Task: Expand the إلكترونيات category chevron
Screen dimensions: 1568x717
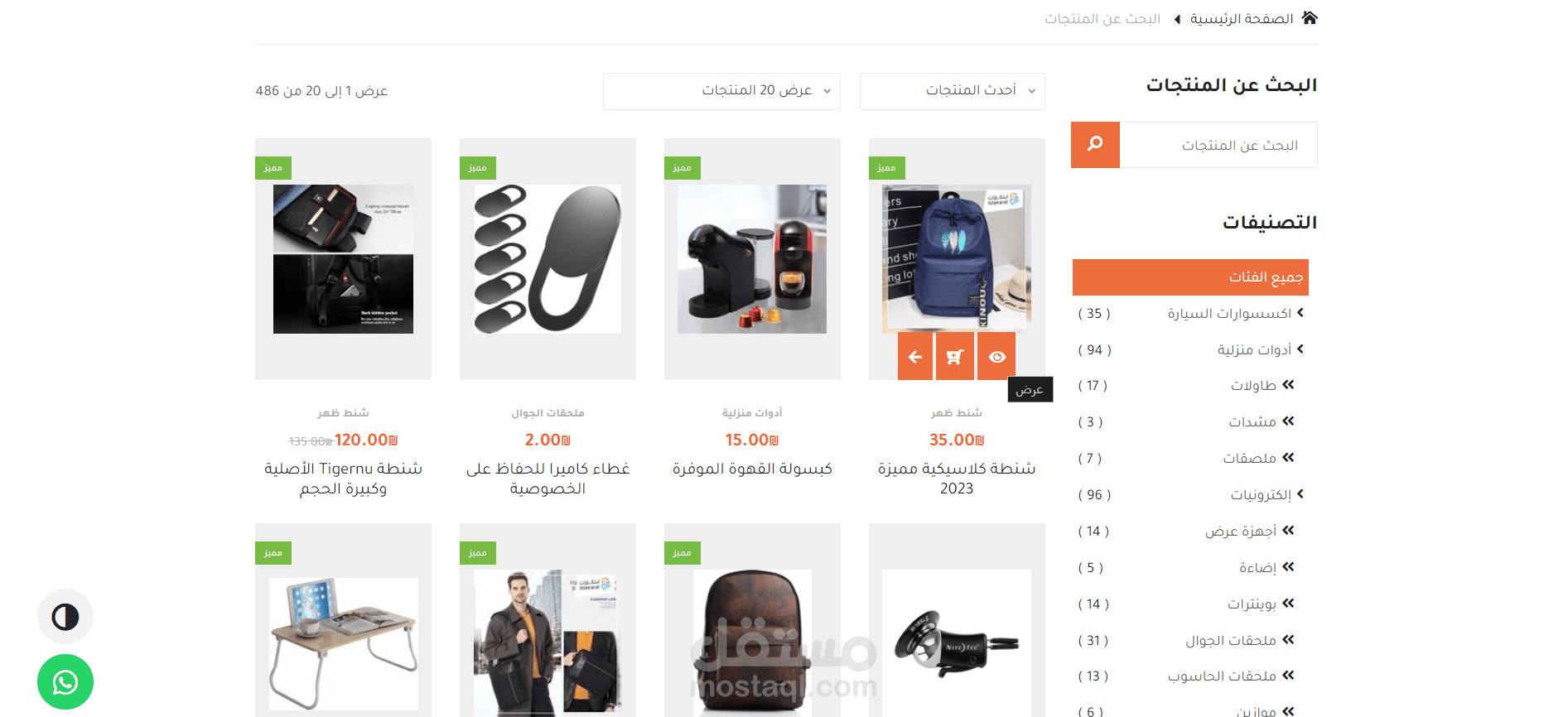Action: tap(1300, 493)
